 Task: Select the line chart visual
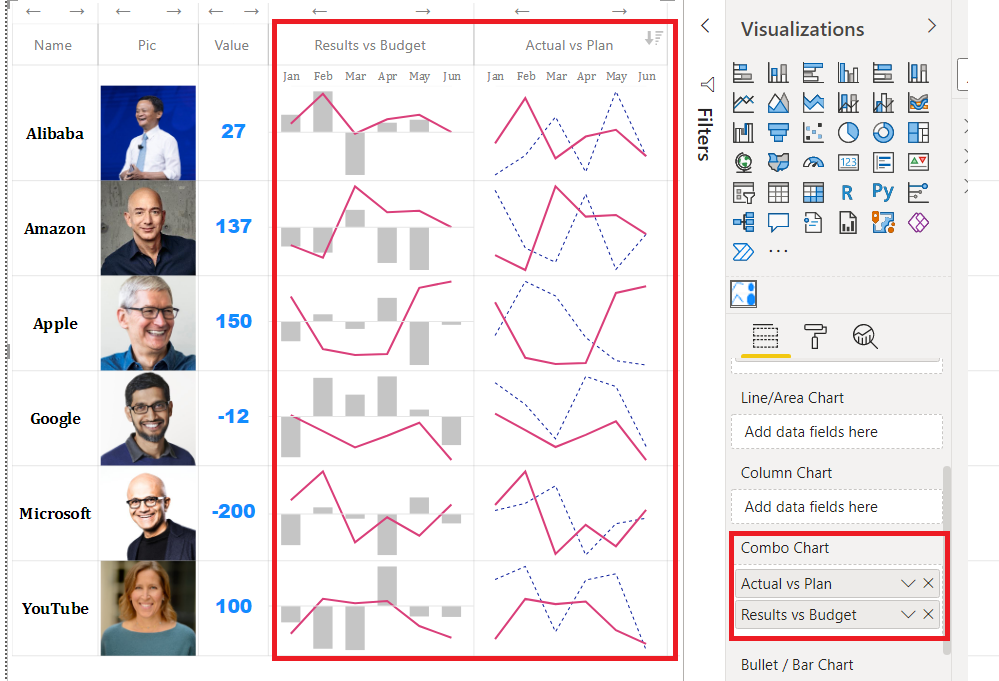coord(743,103)
